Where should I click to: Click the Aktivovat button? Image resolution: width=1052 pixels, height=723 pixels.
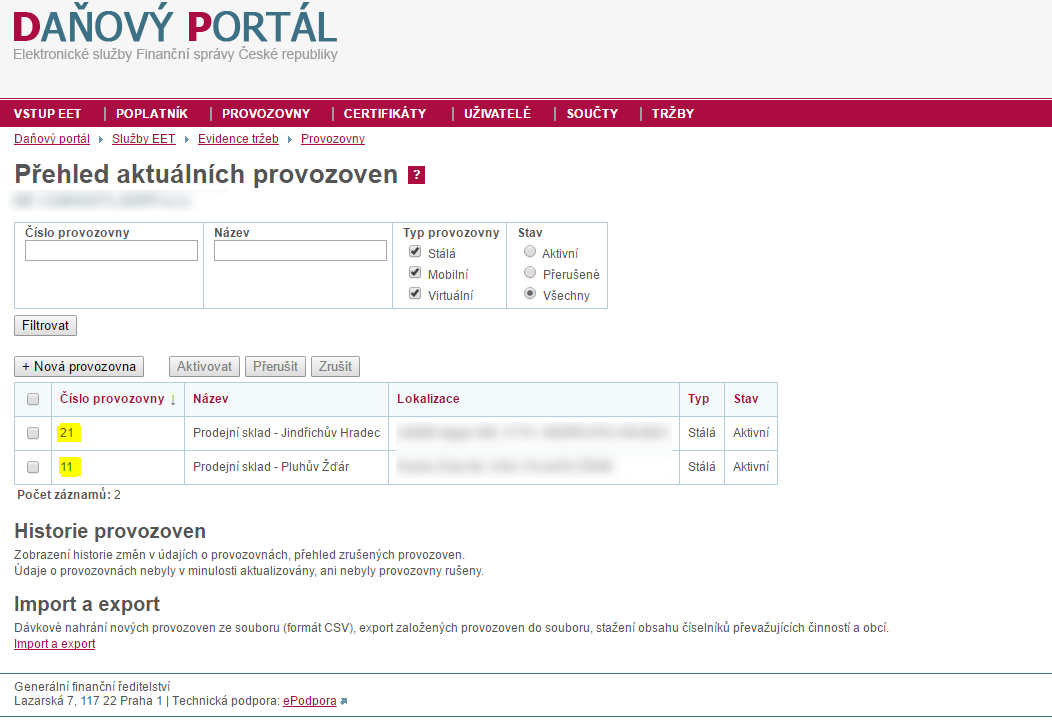point(204,367)
